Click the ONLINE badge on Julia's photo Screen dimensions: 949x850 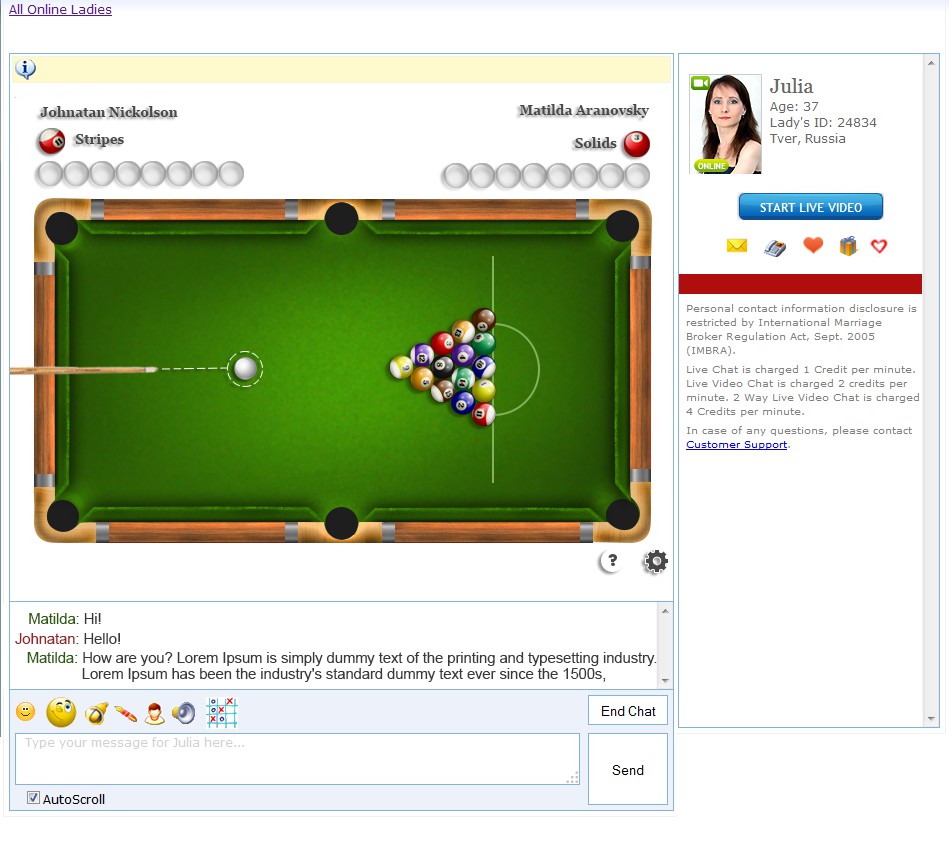pos(711,166)
